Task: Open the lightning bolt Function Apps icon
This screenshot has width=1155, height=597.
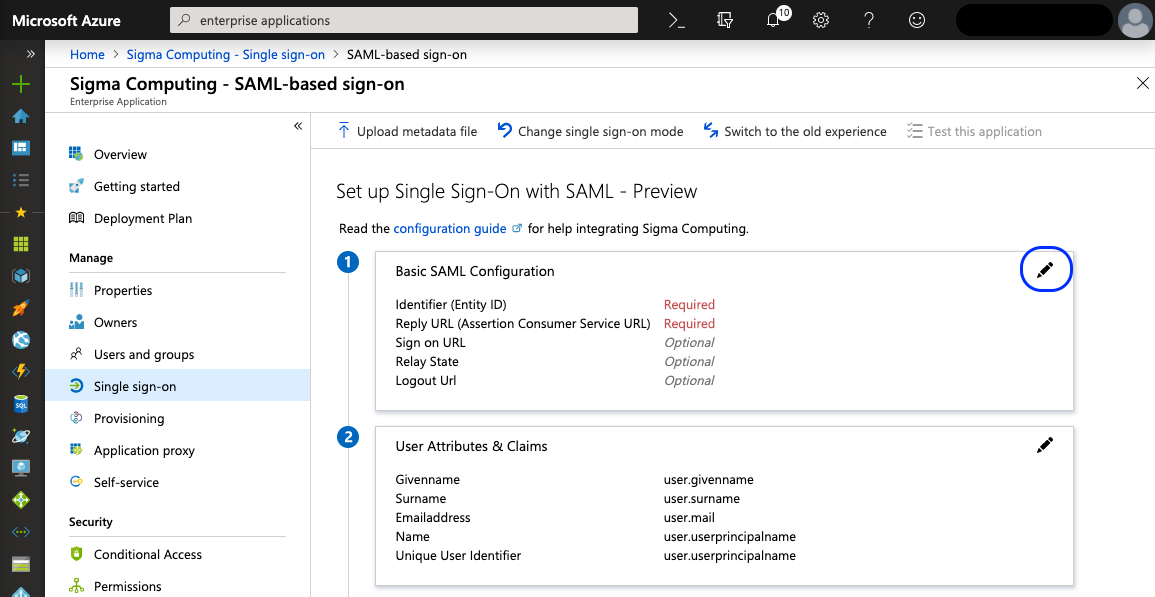Action: pyautogui.click(x=21, y=371)
